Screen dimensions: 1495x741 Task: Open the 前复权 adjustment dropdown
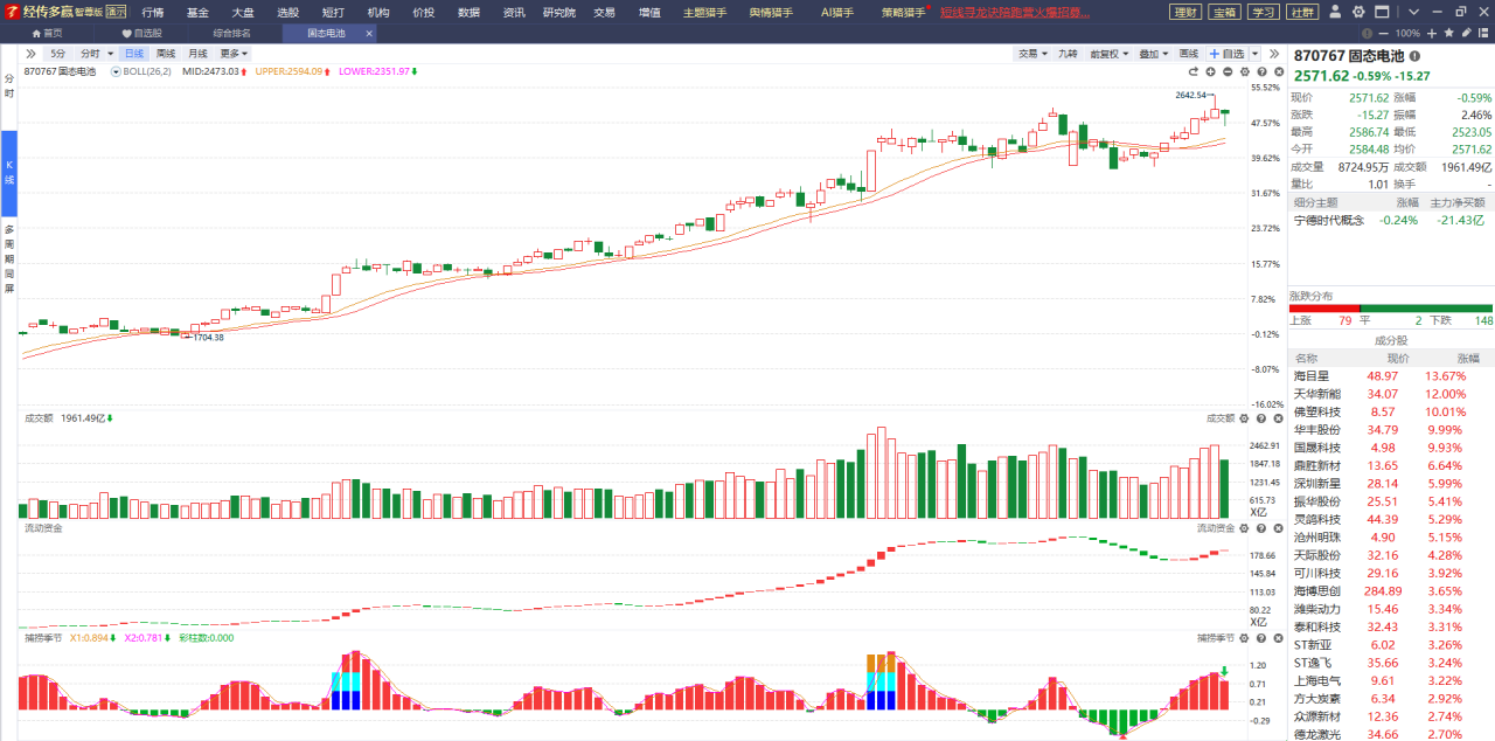pyautogui.click(x=1108, y=54)
